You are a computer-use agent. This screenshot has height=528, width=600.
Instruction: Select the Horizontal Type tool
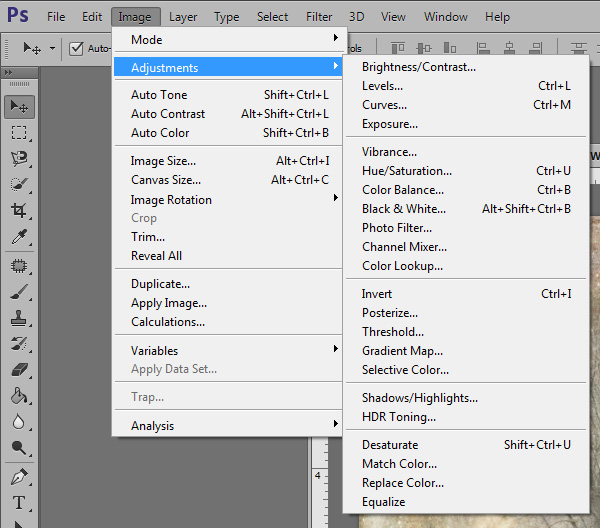[x=18, y=503]
